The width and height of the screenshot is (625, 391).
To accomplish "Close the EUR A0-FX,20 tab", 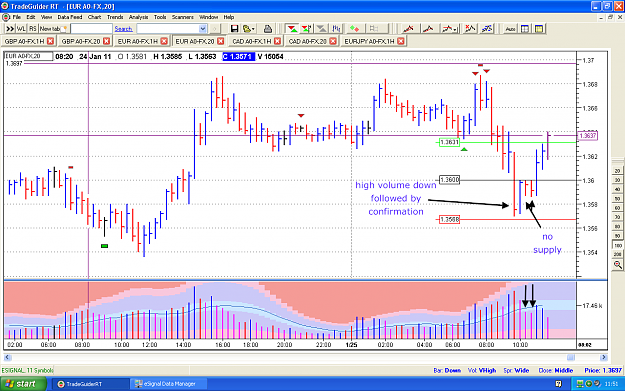I will 220,41.
